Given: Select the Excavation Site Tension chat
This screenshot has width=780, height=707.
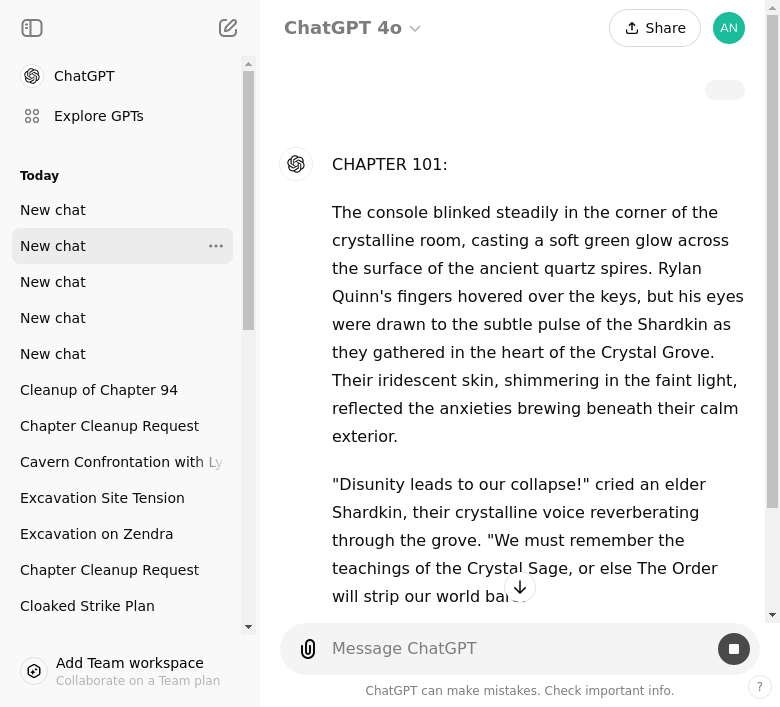Looking at the screenshot, I should point(102,498).
